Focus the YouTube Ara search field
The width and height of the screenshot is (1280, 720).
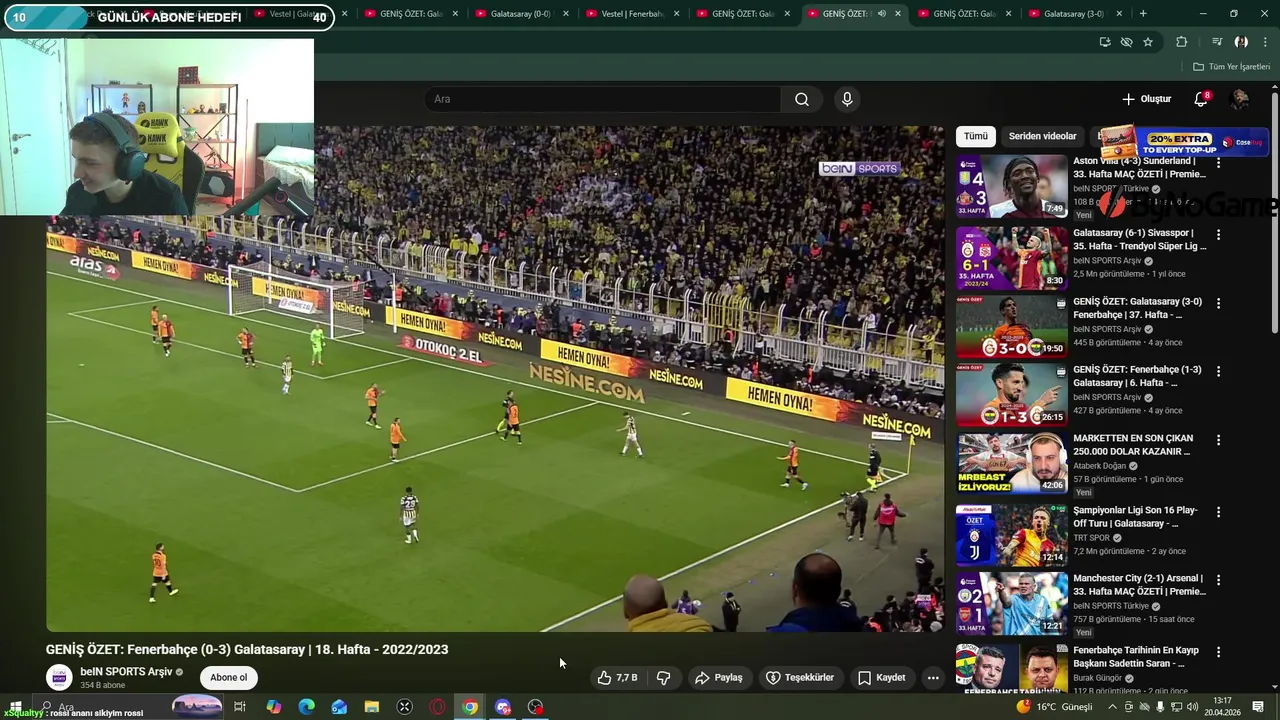602,99
